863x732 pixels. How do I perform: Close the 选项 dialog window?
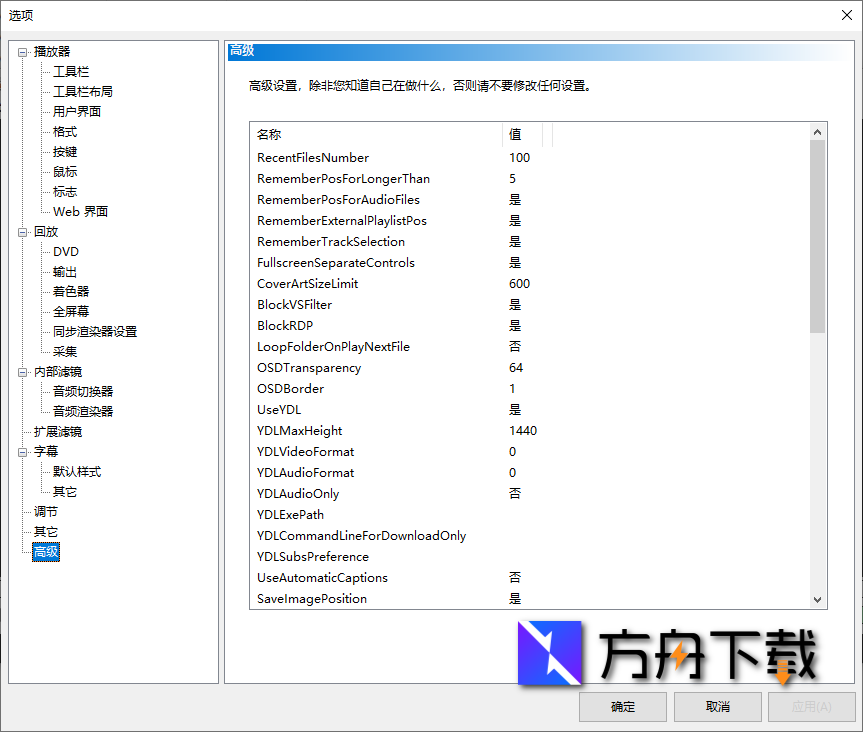846,14
